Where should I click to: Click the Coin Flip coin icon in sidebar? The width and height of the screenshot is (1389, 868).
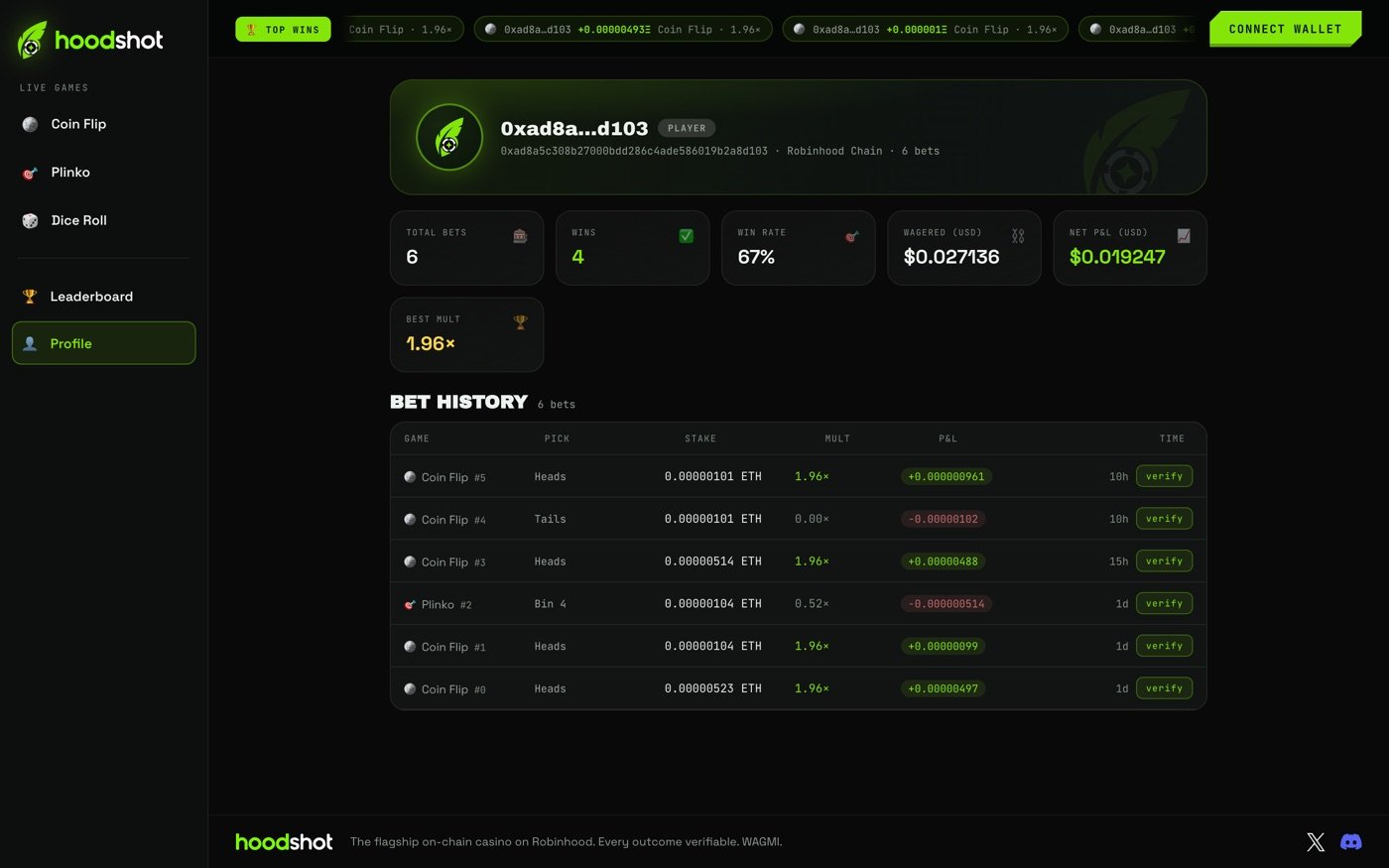point(30,124)
